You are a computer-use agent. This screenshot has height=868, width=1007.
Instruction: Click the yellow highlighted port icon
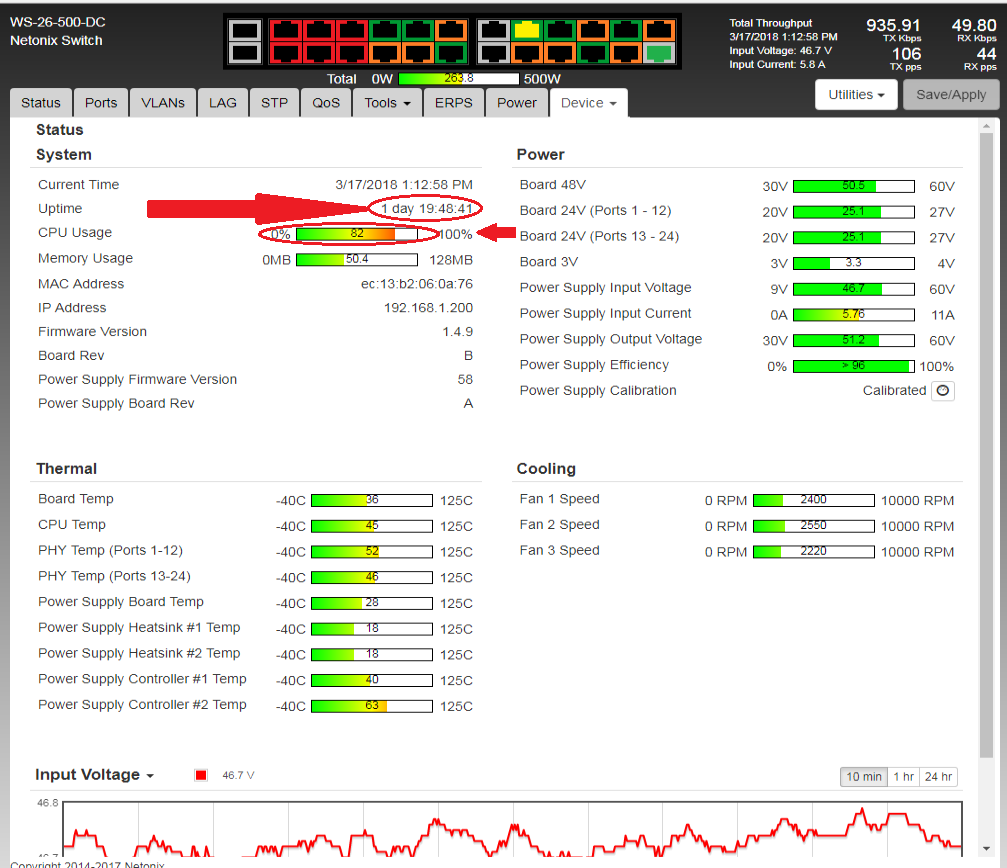pos(526,30)
